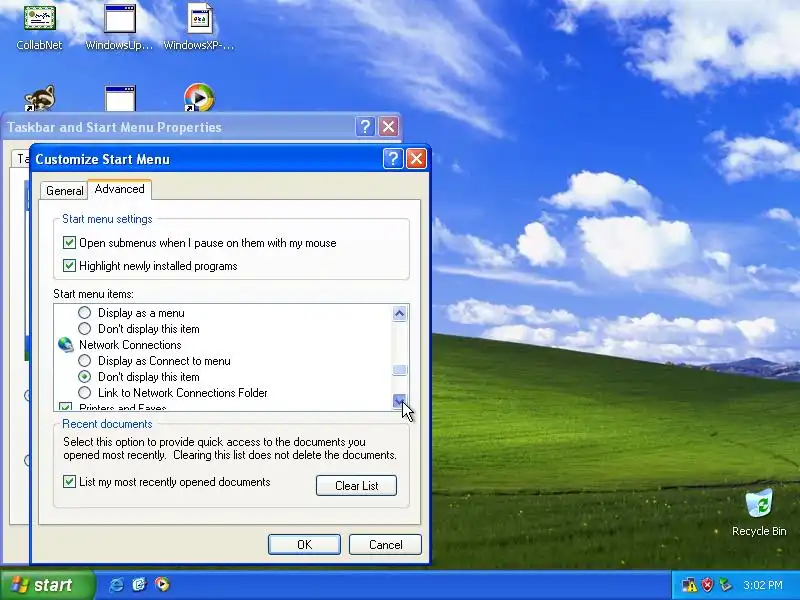Select the WindowsXP-... desktop icon

(199, 27)
